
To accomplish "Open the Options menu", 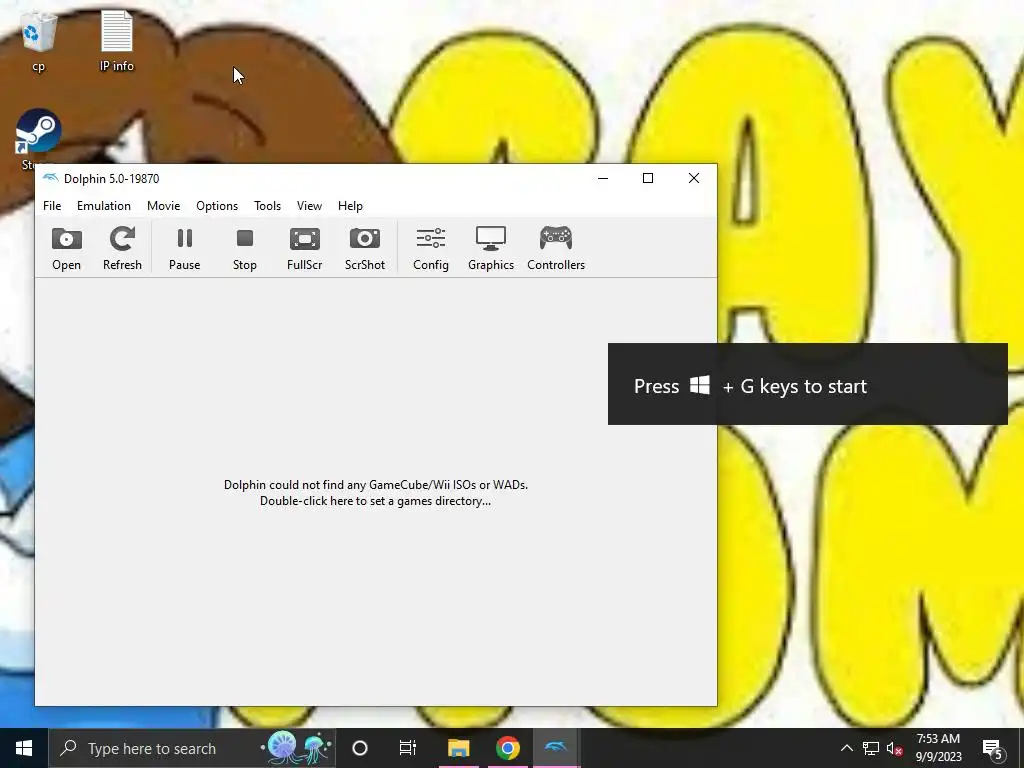I will [217, 206].
